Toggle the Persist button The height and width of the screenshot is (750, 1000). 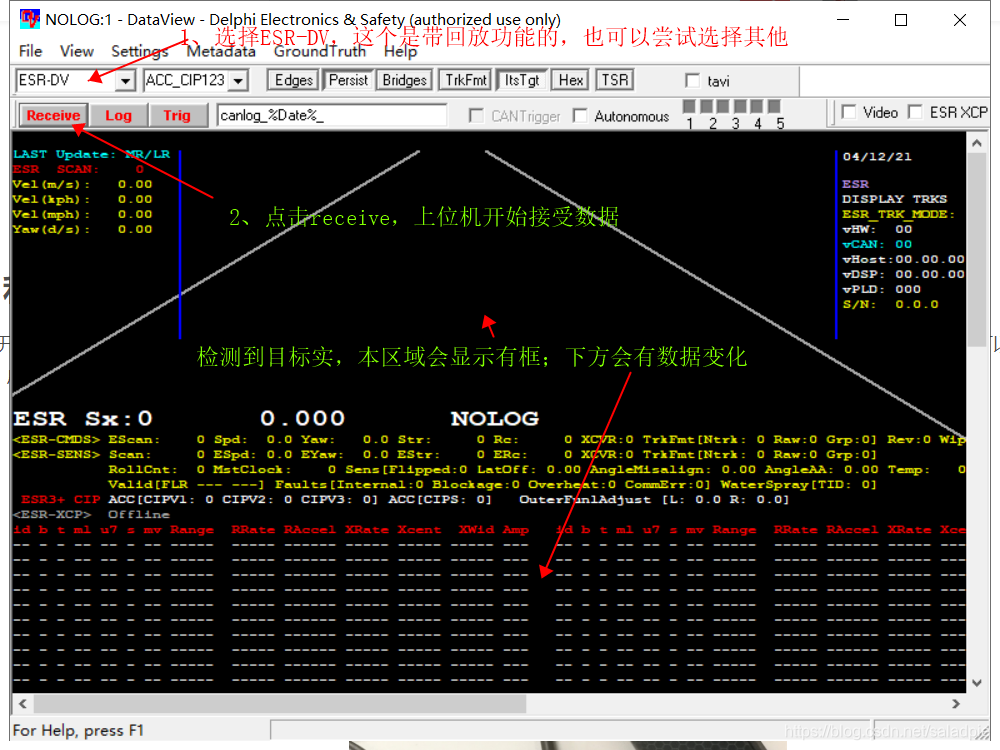pos(348,80)
